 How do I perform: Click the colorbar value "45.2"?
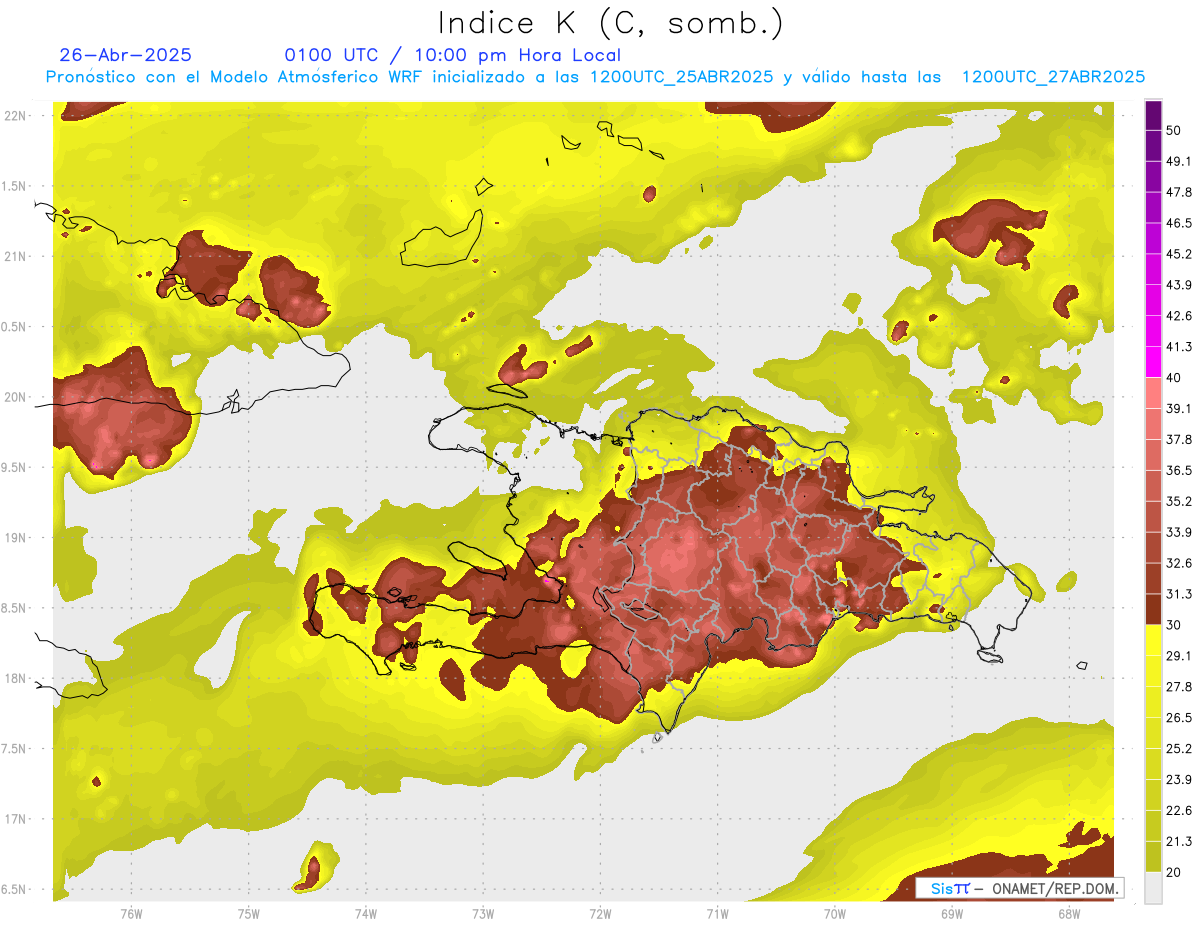(1179, 255)
